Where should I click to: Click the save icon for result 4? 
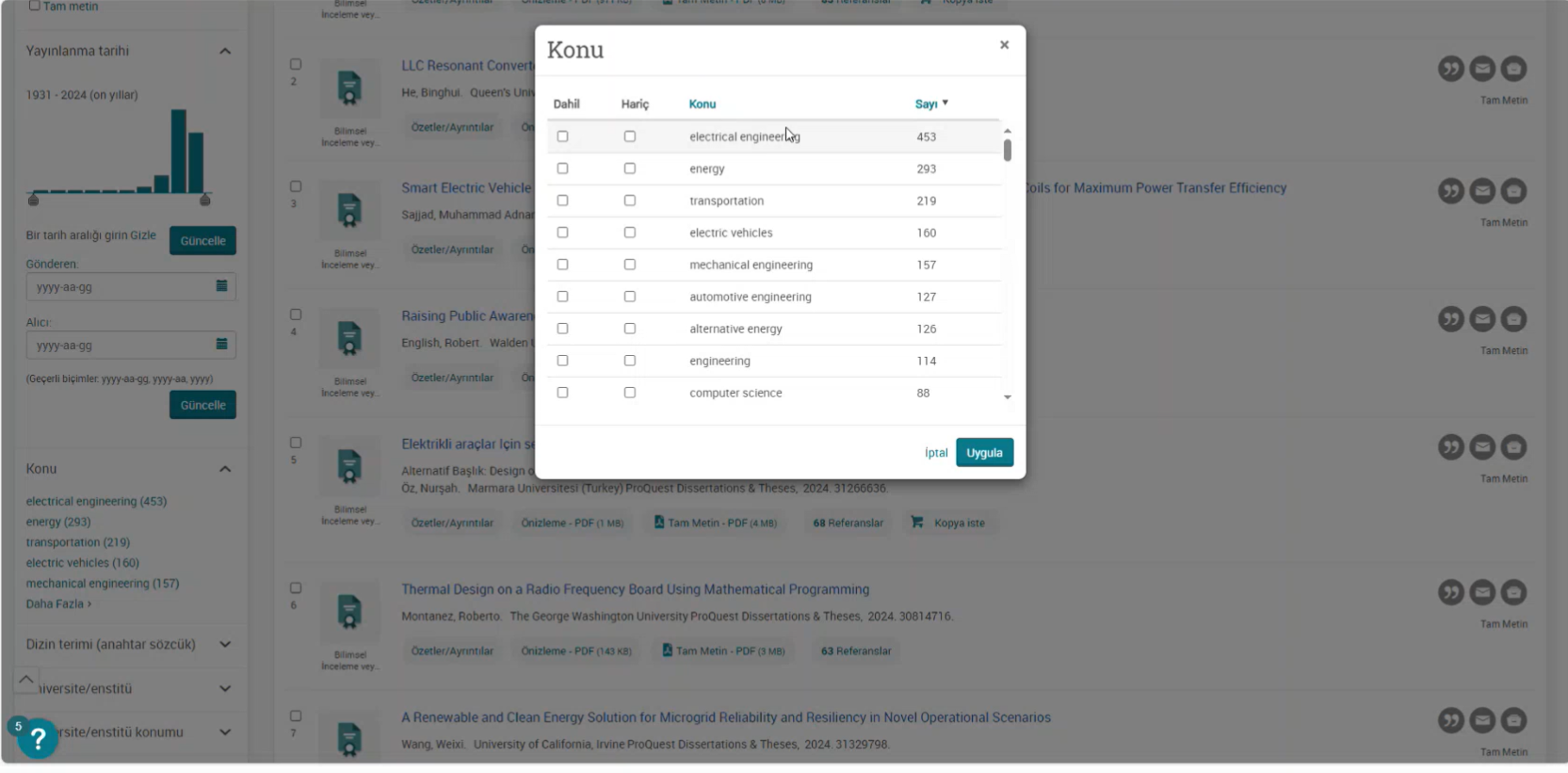pos(1512,319)
